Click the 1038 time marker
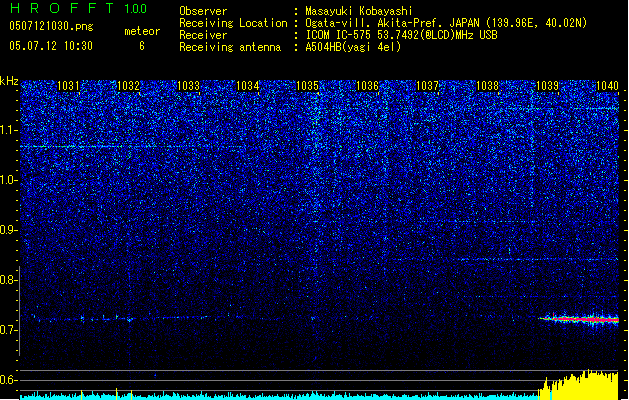629x400 pixels. 487,86
